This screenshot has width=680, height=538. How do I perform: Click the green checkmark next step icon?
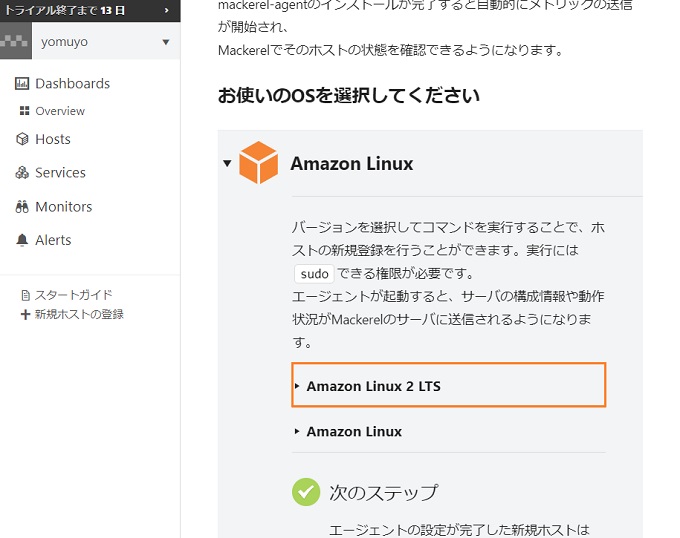click(x=306, y=492)
